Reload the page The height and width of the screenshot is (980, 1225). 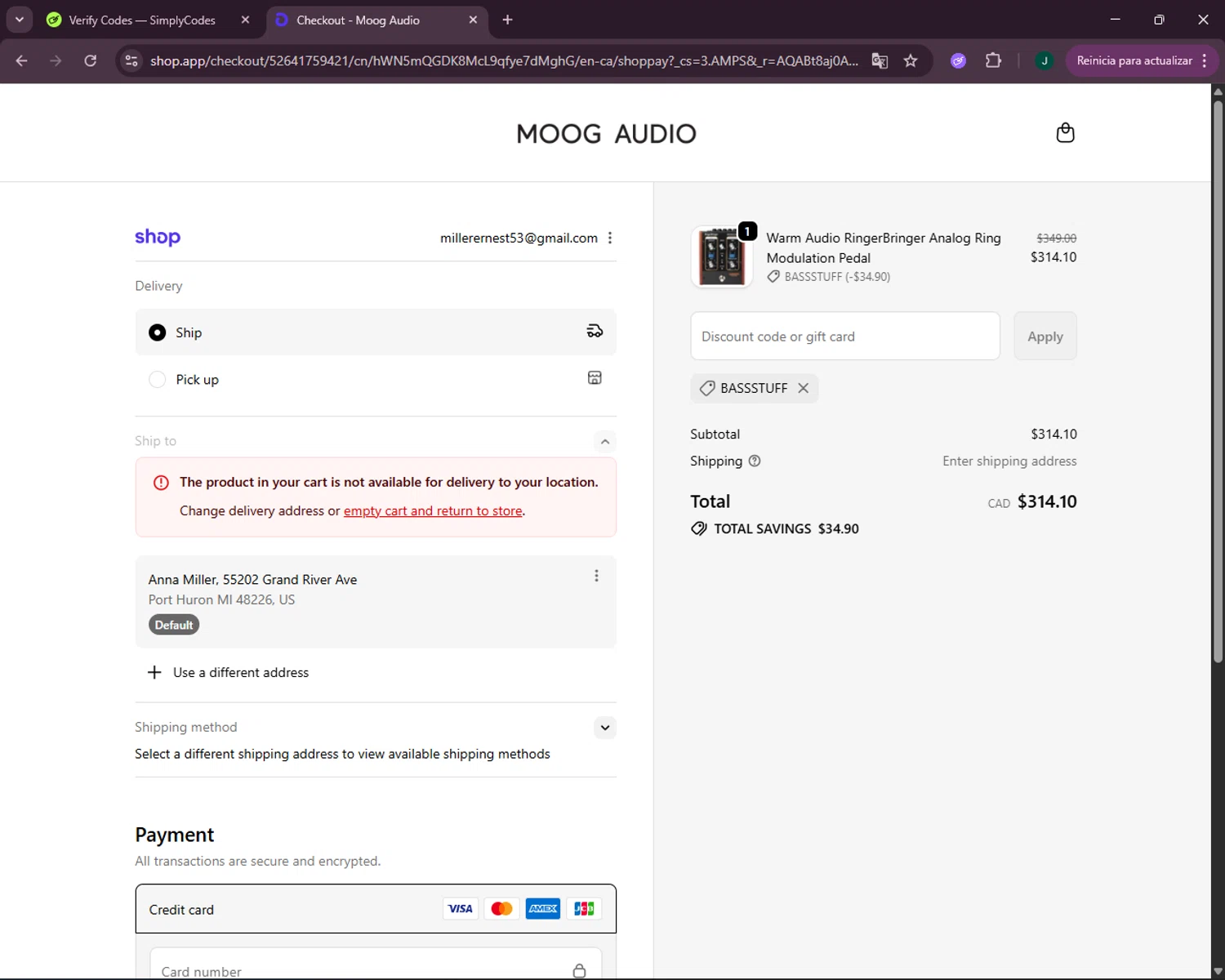pyautogui.click(x=91, y=60)
